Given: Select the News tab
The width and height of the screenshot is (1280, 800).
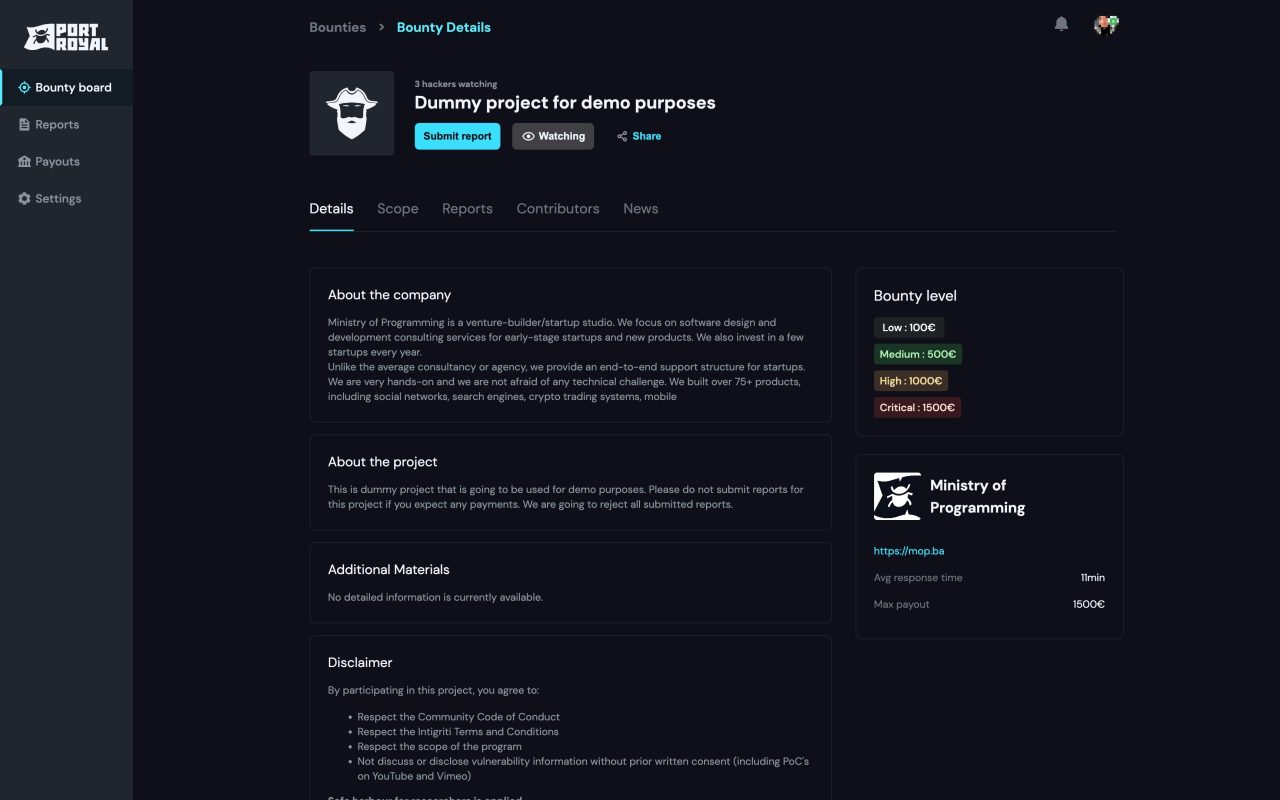Looking at the screenshot, I should [x=640, y=209].
